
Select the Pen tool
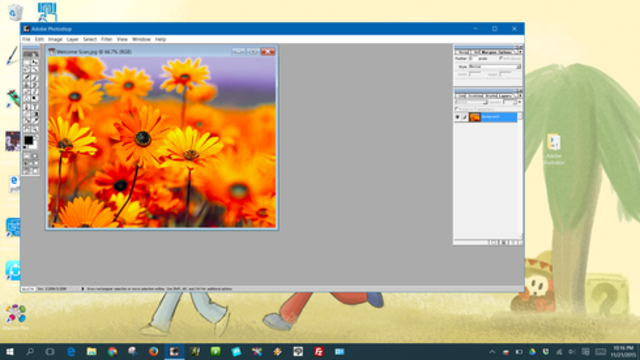point(27,107)
